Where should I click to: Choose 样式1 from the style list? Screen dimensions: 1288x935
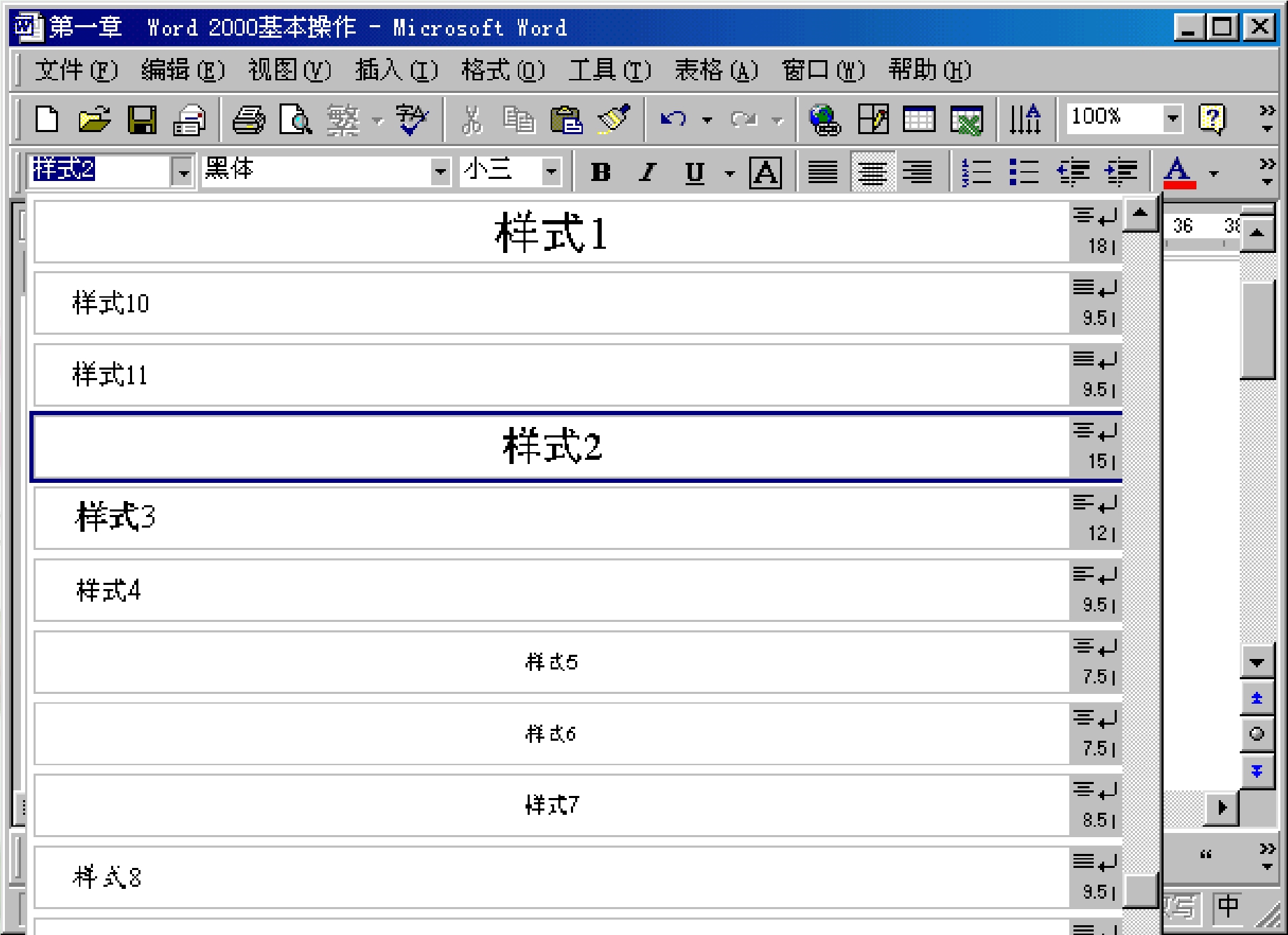(x=577, y=232)
